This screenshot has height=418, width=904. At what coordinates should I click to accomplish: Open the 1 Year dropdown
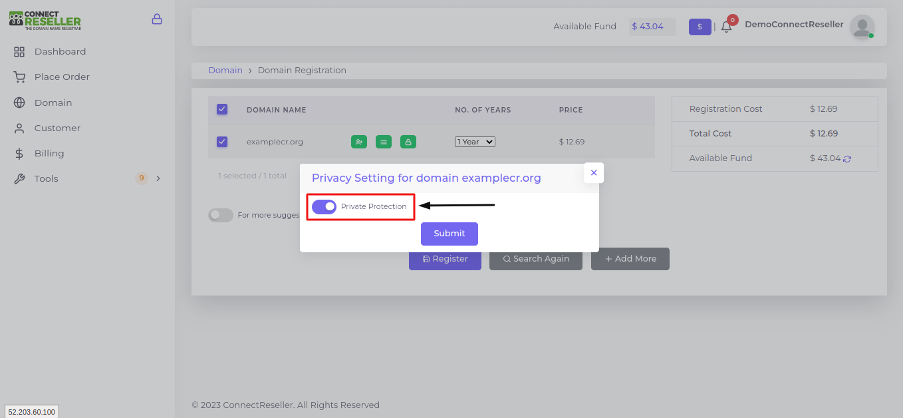(475, 141)
